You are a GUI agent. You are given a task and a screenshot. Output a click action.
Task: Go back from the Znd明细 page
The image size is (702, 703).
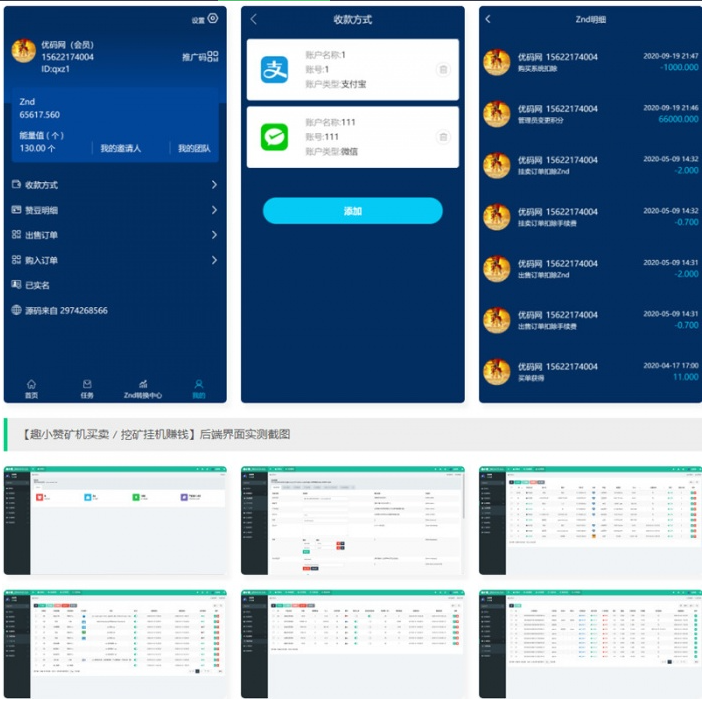(488, 19)
